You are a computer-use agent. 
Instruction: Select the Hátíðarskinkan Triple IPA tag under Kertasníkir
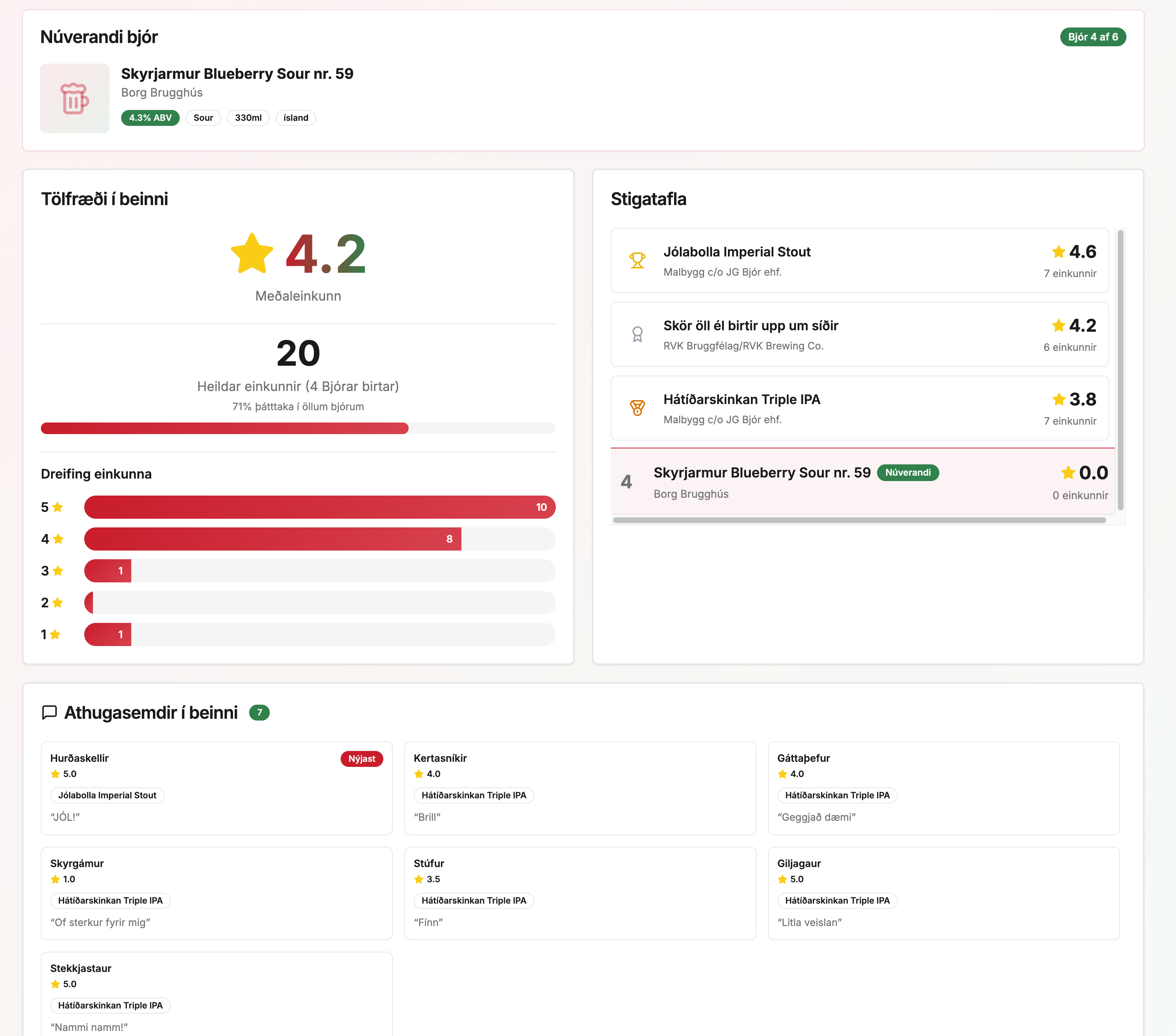473,795
